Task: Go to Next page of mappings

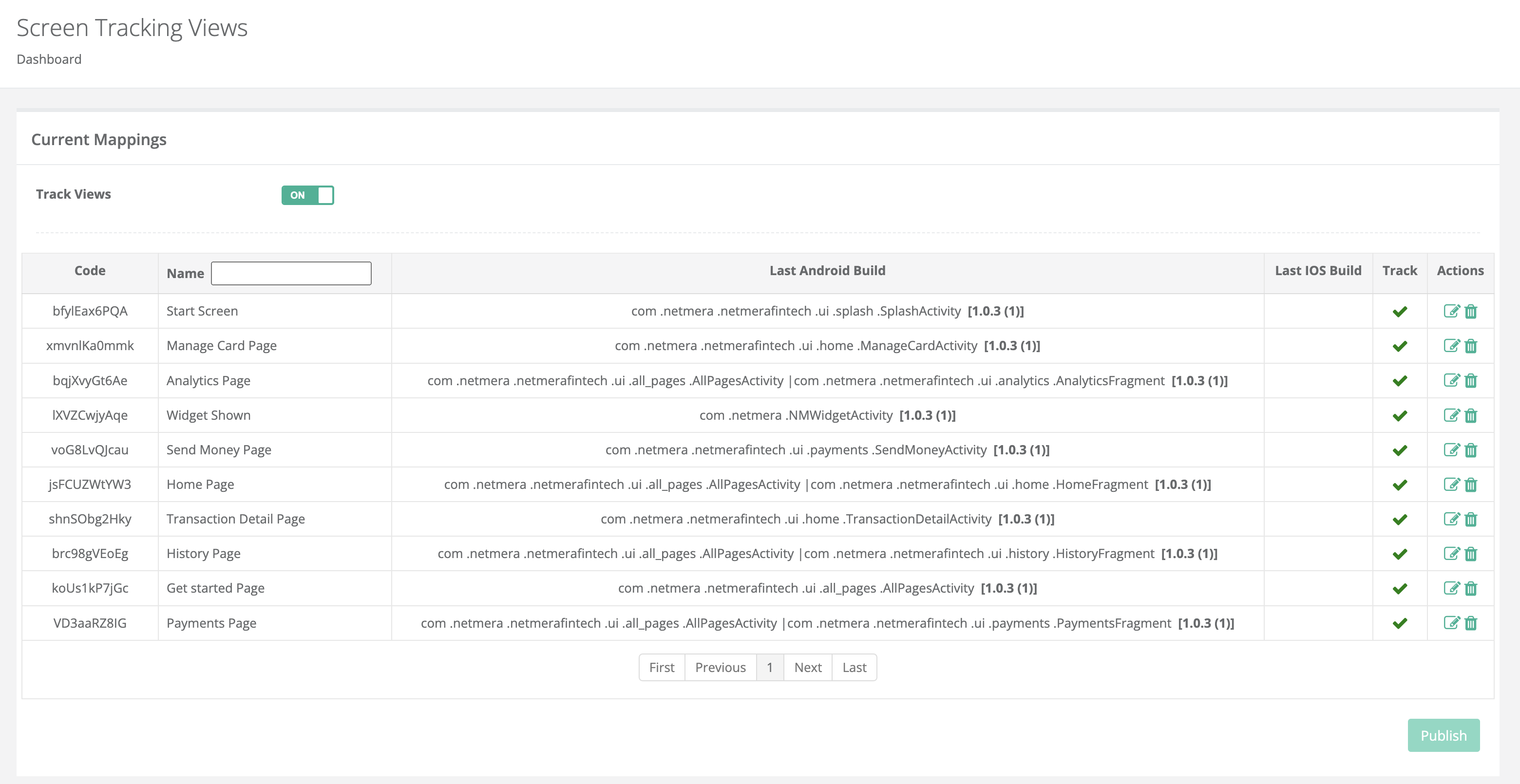Action: (807, 667)
